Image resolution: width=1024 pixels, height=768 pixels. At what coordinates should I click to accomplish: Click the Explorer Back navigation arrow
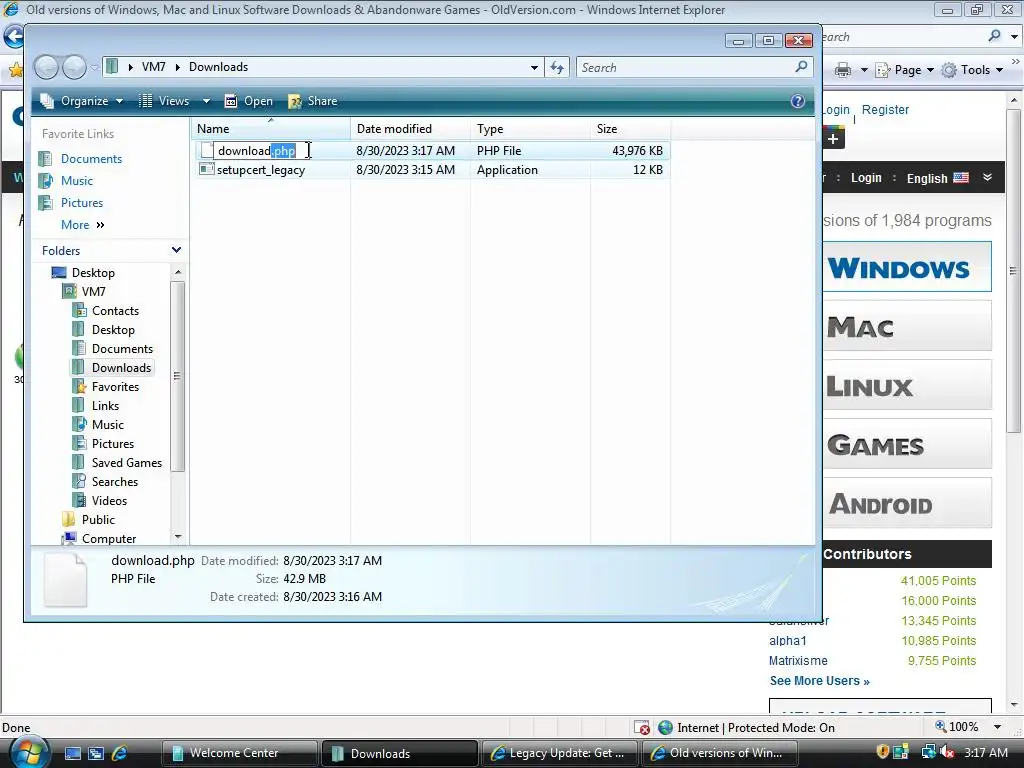[x=46, y=67]
